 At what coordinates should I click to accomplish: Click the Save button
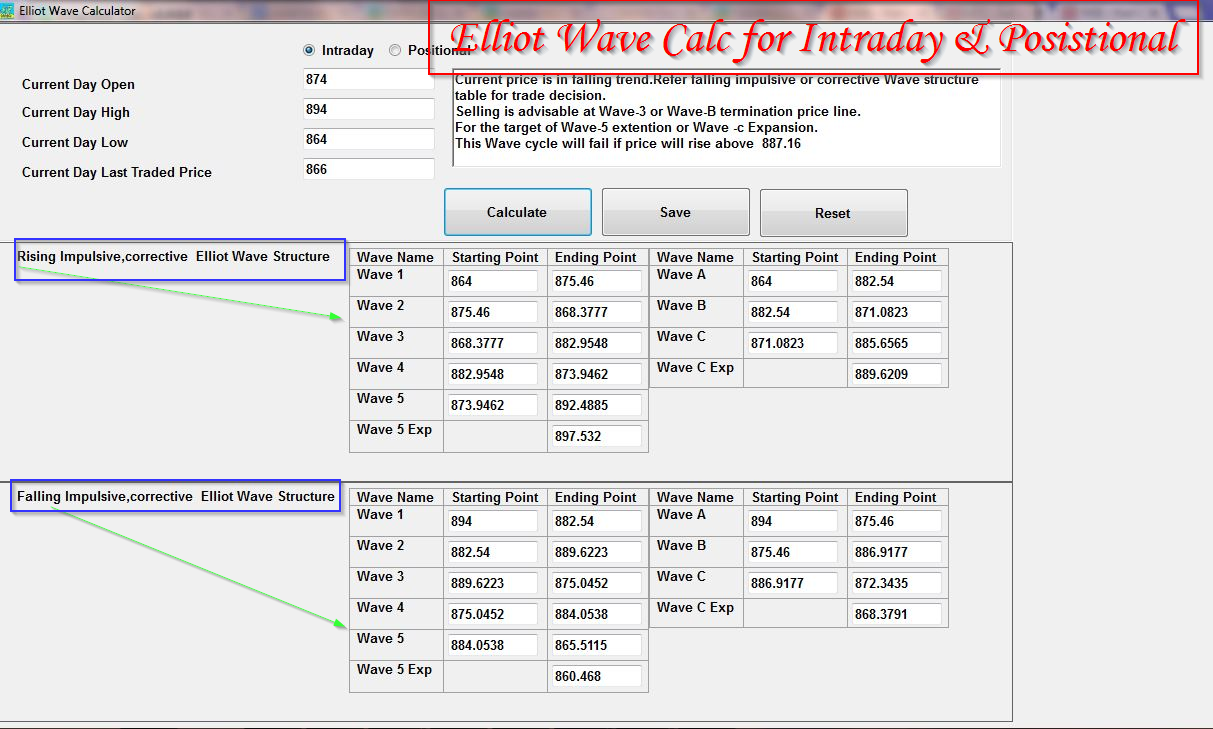675,212
